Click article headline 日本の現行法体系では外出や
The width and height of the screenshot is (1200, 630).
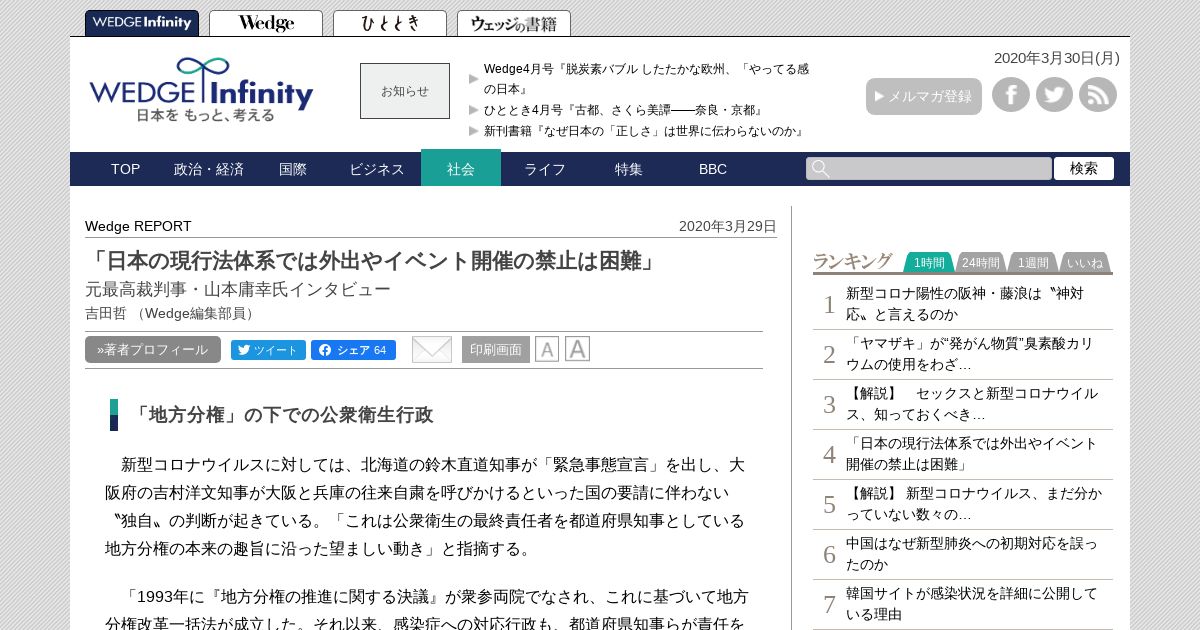pyautogui.click(x=373, y=261)
